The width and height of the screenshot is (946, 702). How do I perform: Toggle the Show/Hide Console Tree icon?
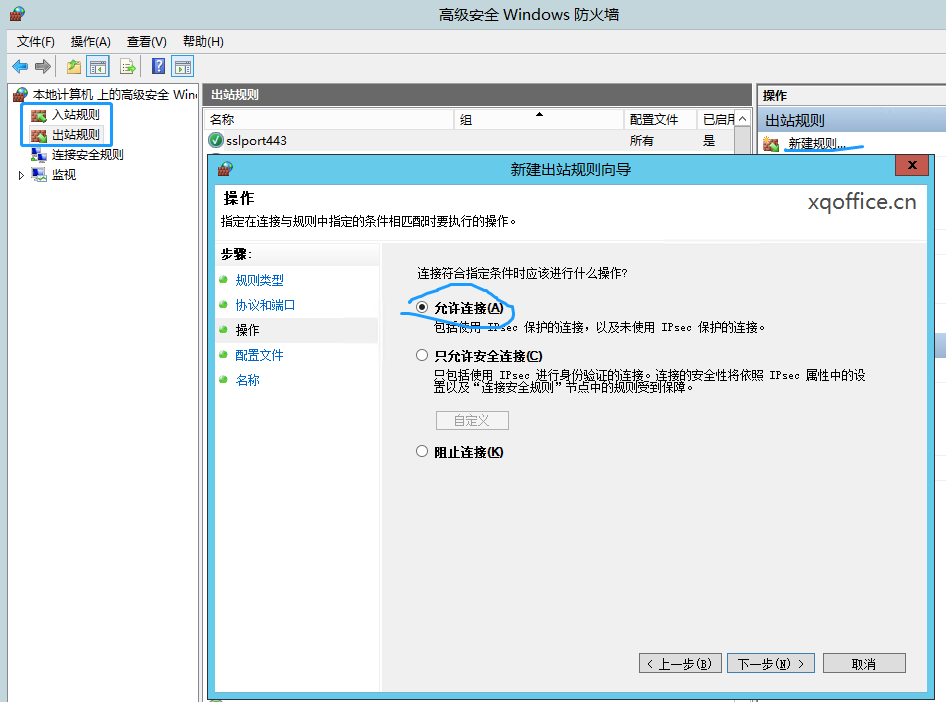98,66
